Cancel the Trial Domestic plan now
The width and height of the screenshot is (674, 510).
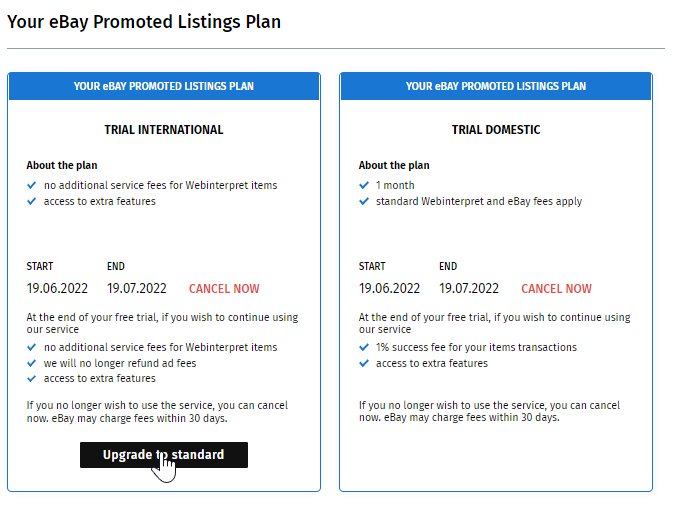tap(556, 289)
